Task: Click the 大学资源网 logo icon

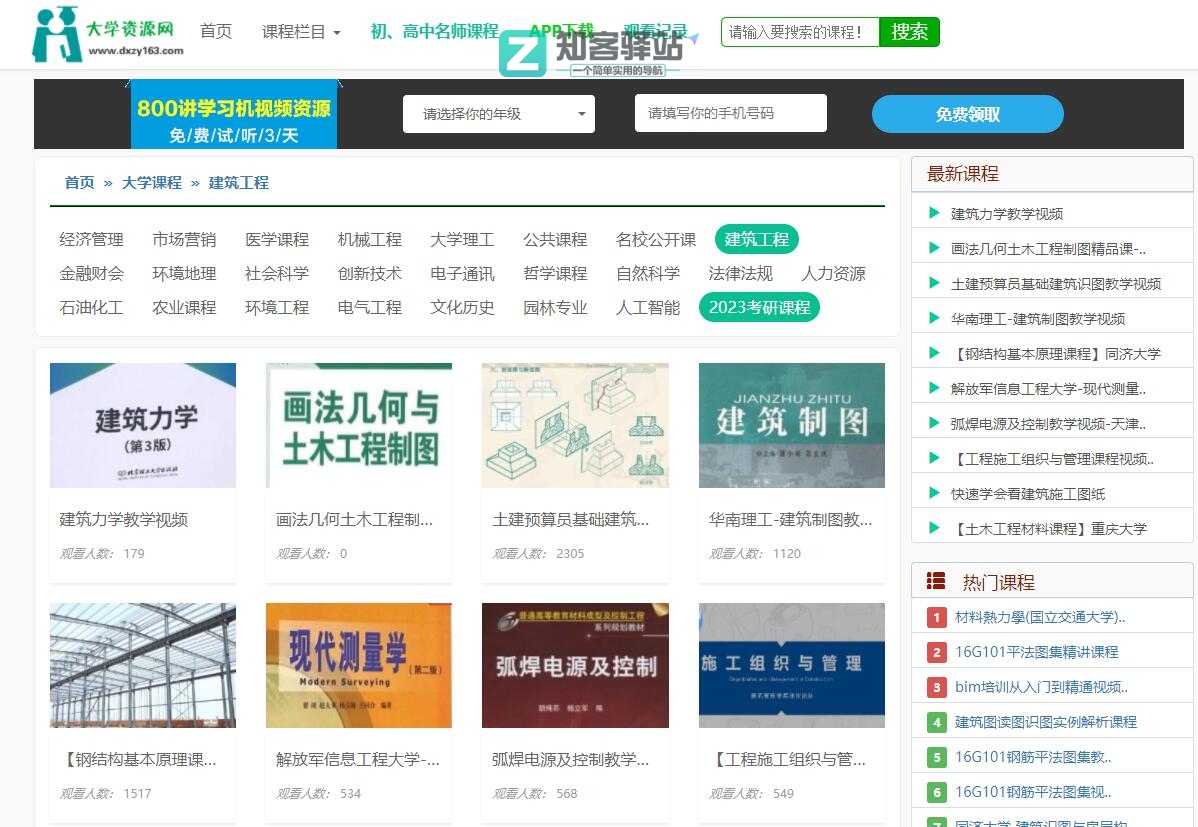Action: click(x=55, y=33)
